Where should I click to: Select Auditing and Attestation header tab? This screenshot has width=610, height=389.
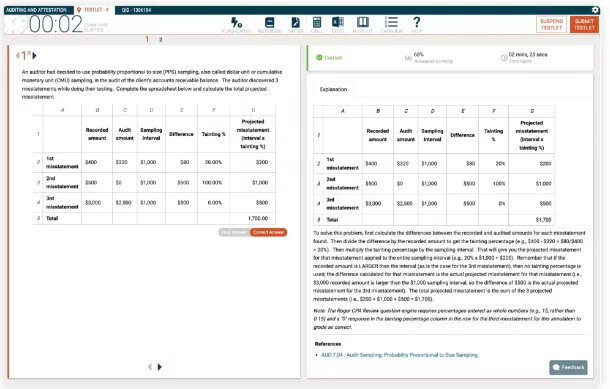pyautogui.click(x=37, y=10)
